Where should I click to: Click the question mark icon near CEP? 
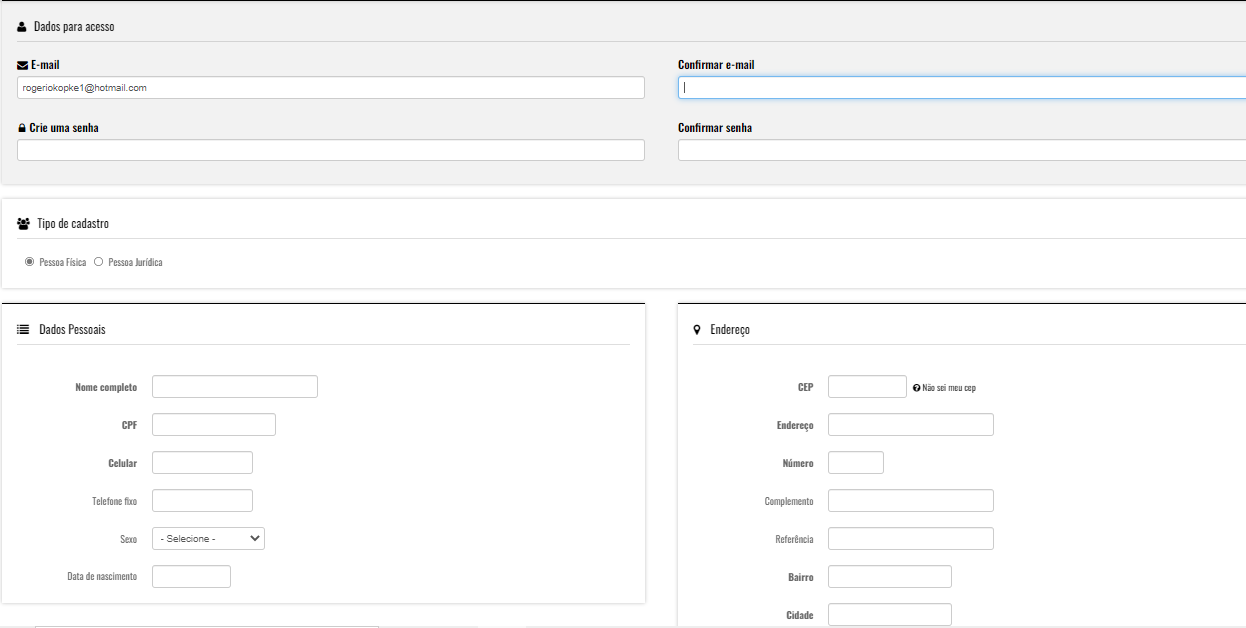(x=916, y=388)
